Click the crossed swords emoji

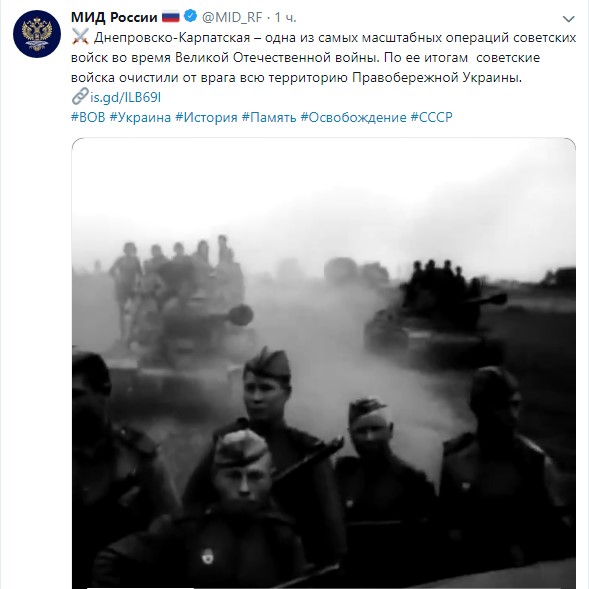(x=80, y=37)
